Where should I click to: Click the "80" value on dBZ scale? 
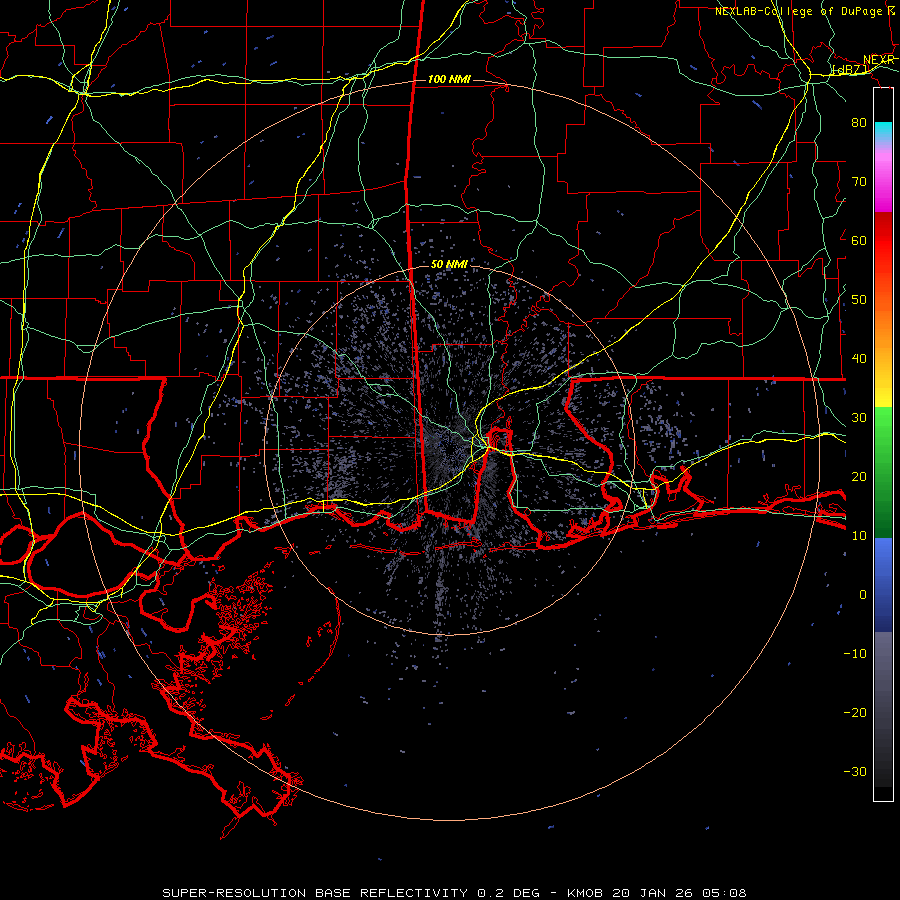tap(859, 122)
